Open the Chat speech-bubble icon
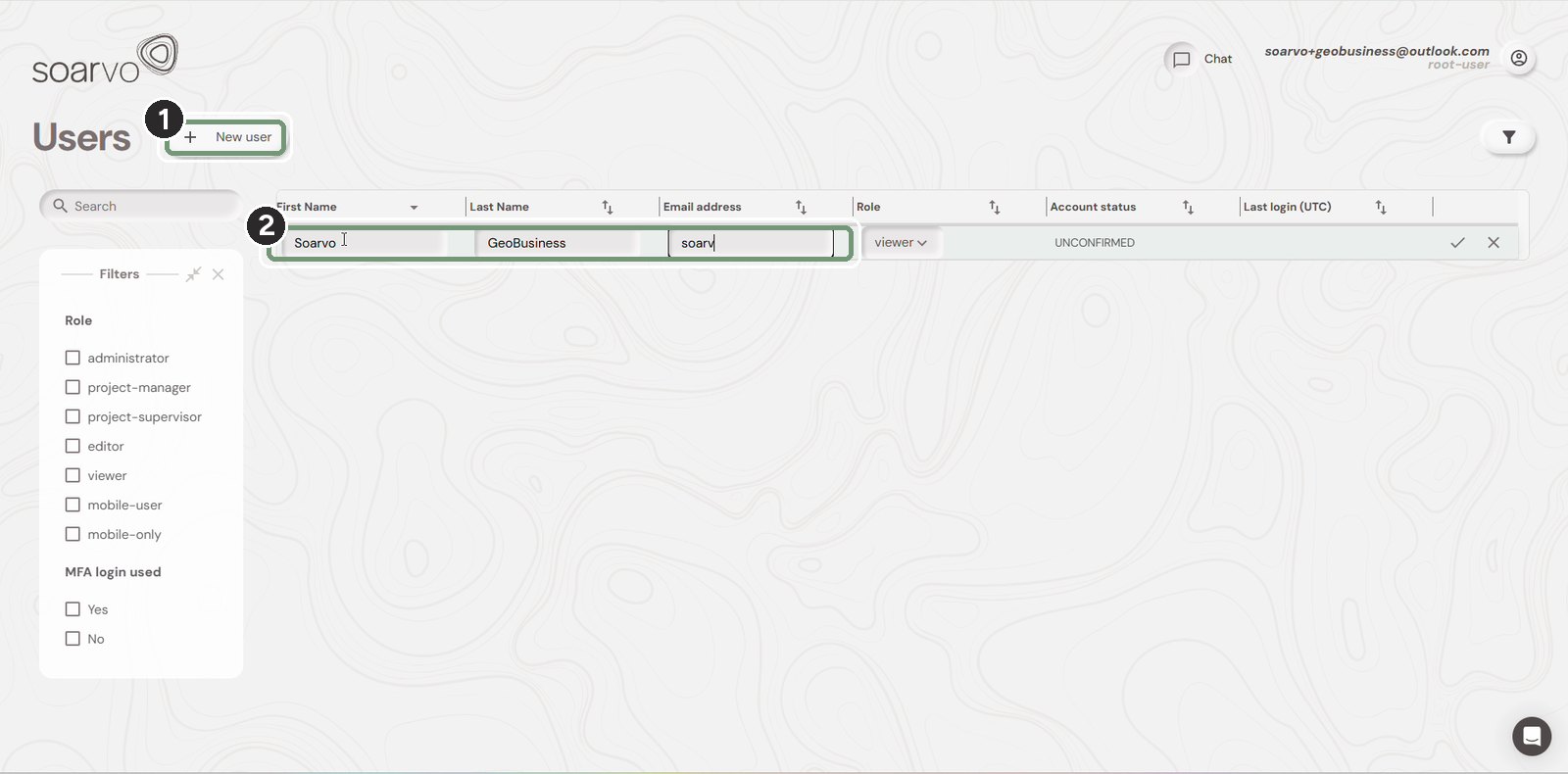 [x=1182, y=59]
